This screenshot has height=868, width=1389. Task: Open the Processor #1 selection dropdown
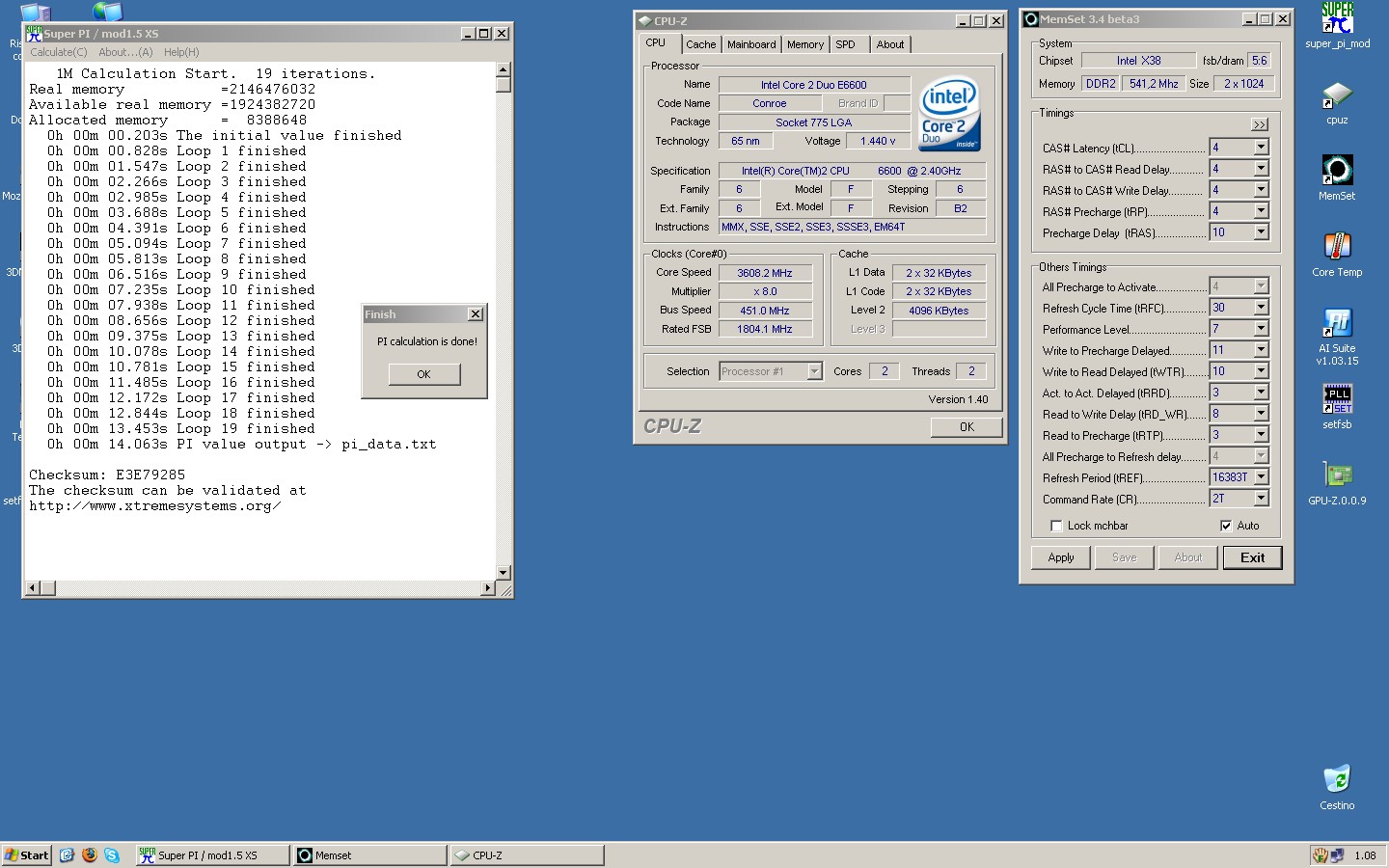(x=814, y=371)
